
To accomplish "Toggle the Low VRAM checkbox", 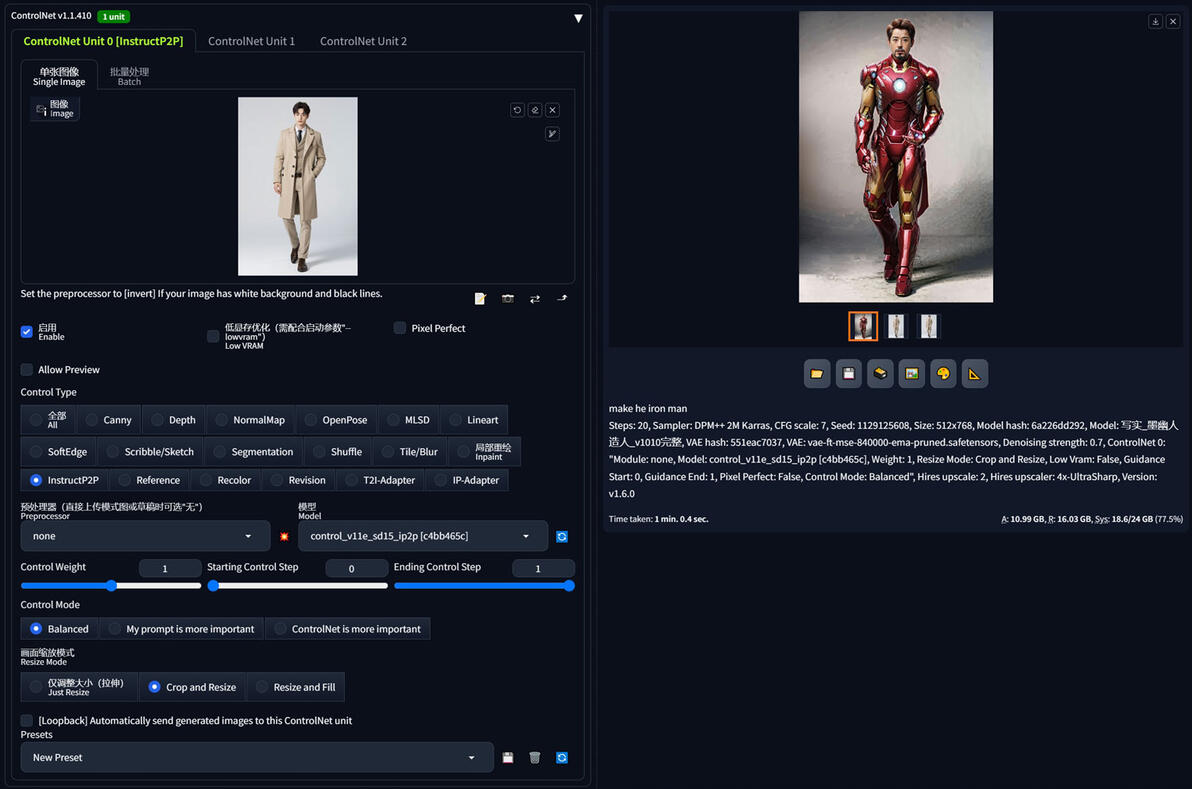I will click(213, 336).
